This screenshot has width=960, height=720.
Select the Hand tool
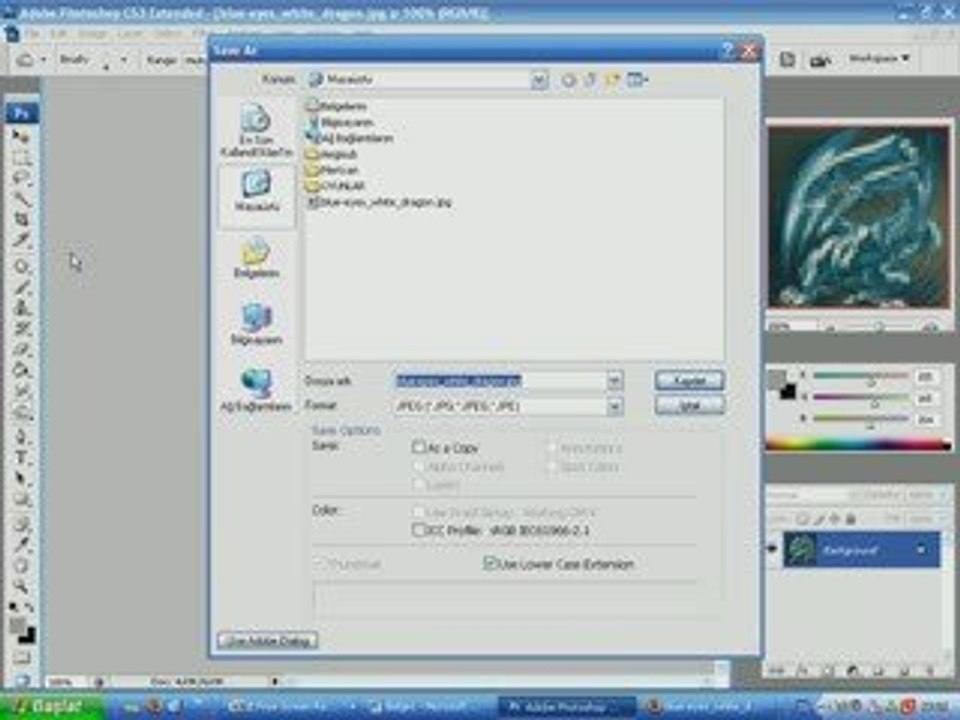coord(21,564)
